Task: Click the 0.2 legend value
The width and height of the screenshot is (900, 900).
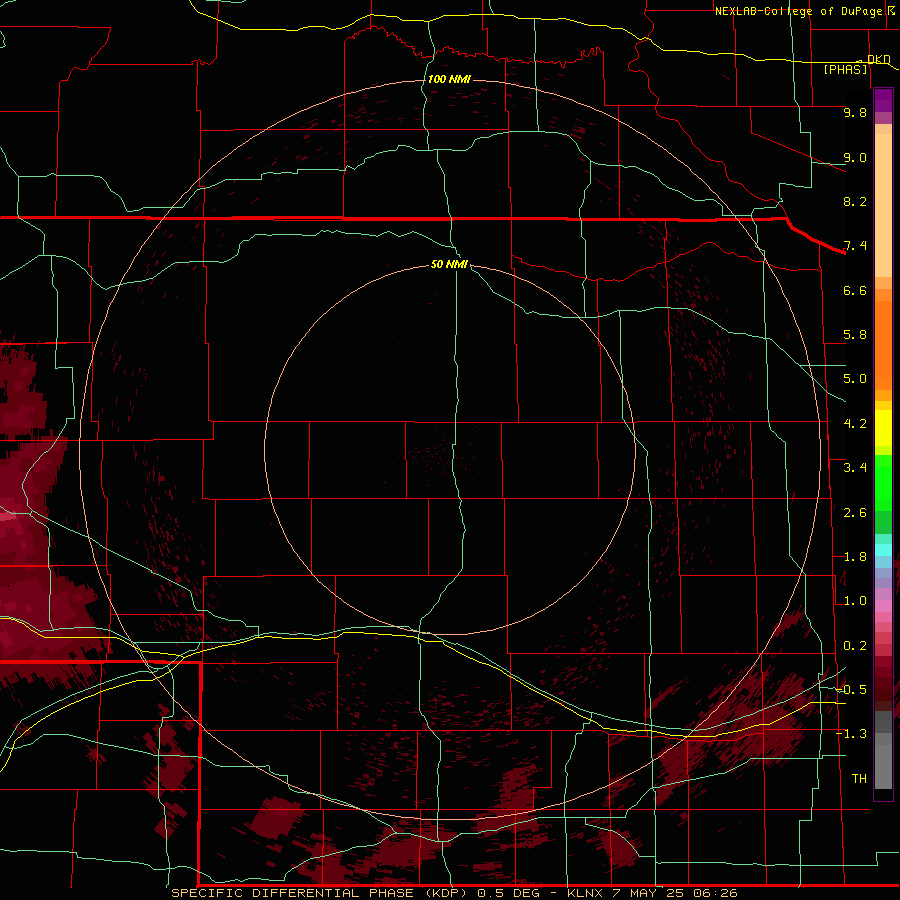Action: (855, 646)
